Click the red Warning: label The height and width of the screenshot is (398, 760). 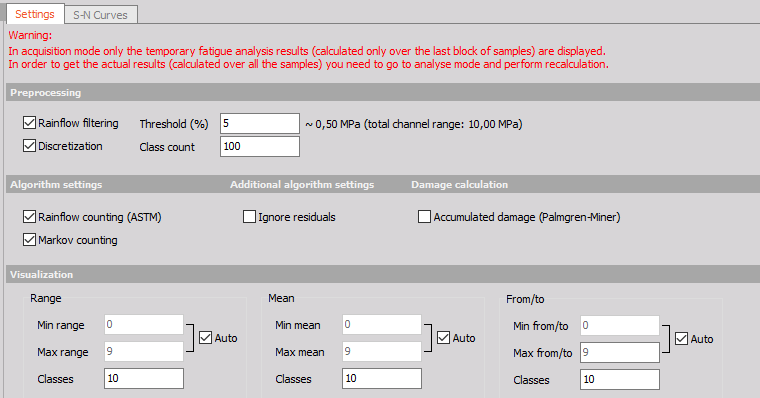pyautogui.click(x=30, y=35)
